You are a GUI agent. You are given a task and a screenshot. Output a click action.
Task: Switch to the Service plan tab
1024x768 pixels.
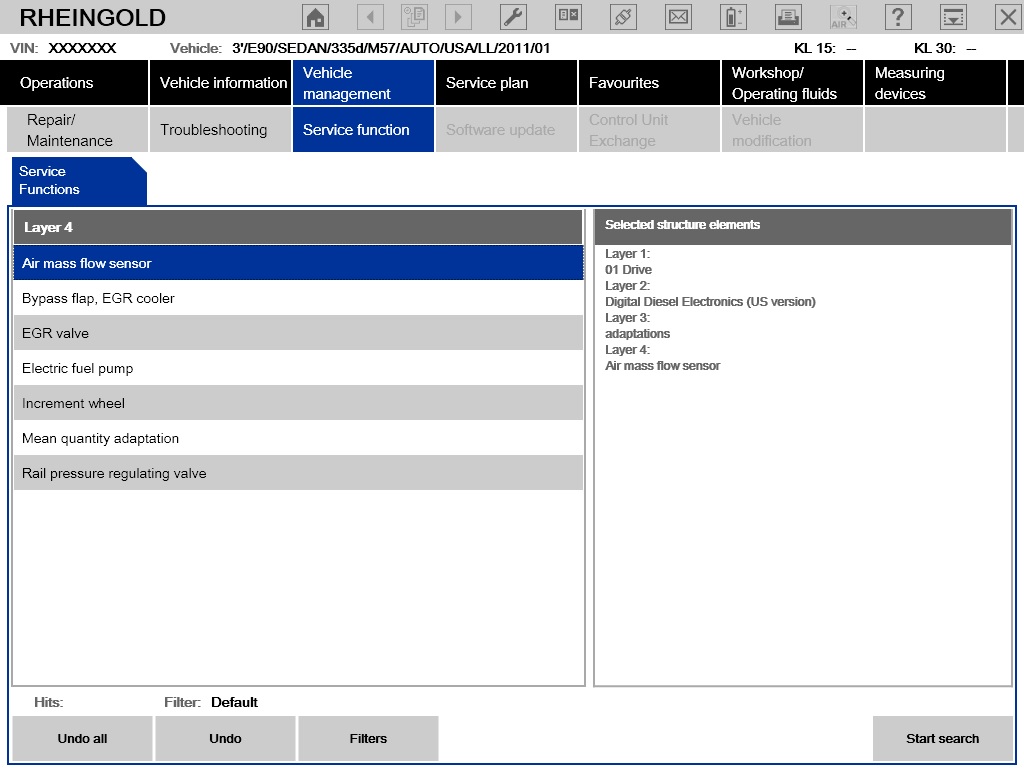pos(506,83)
